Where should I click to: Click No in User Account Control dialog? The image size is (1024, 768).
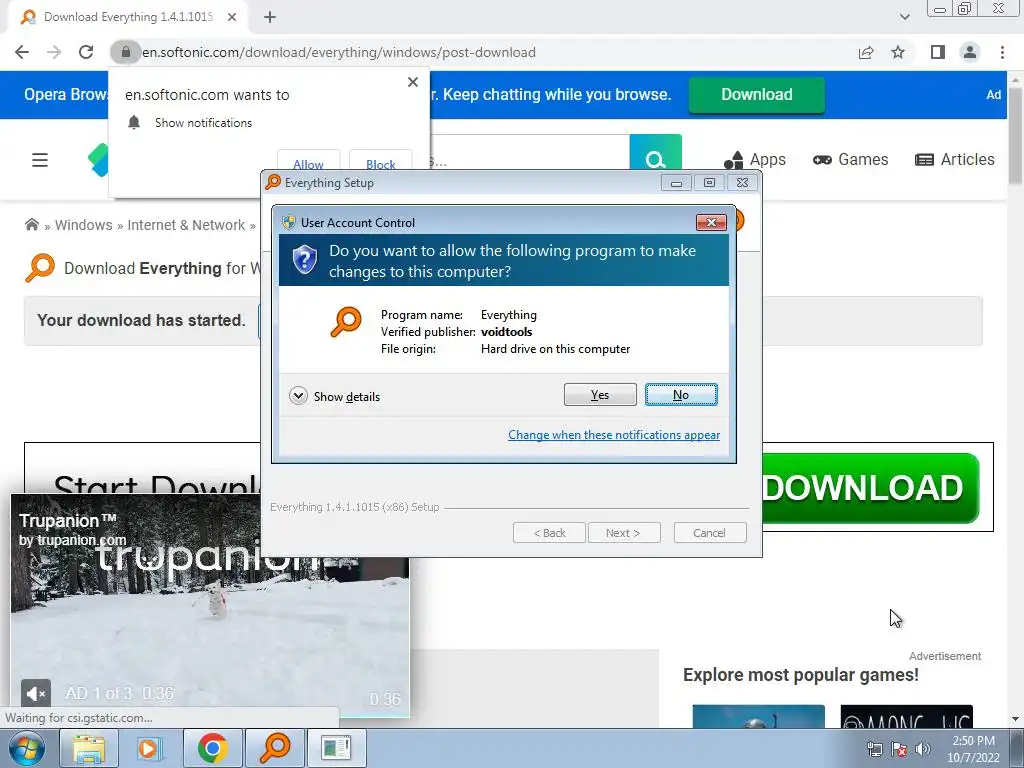(x=680, y=394)
